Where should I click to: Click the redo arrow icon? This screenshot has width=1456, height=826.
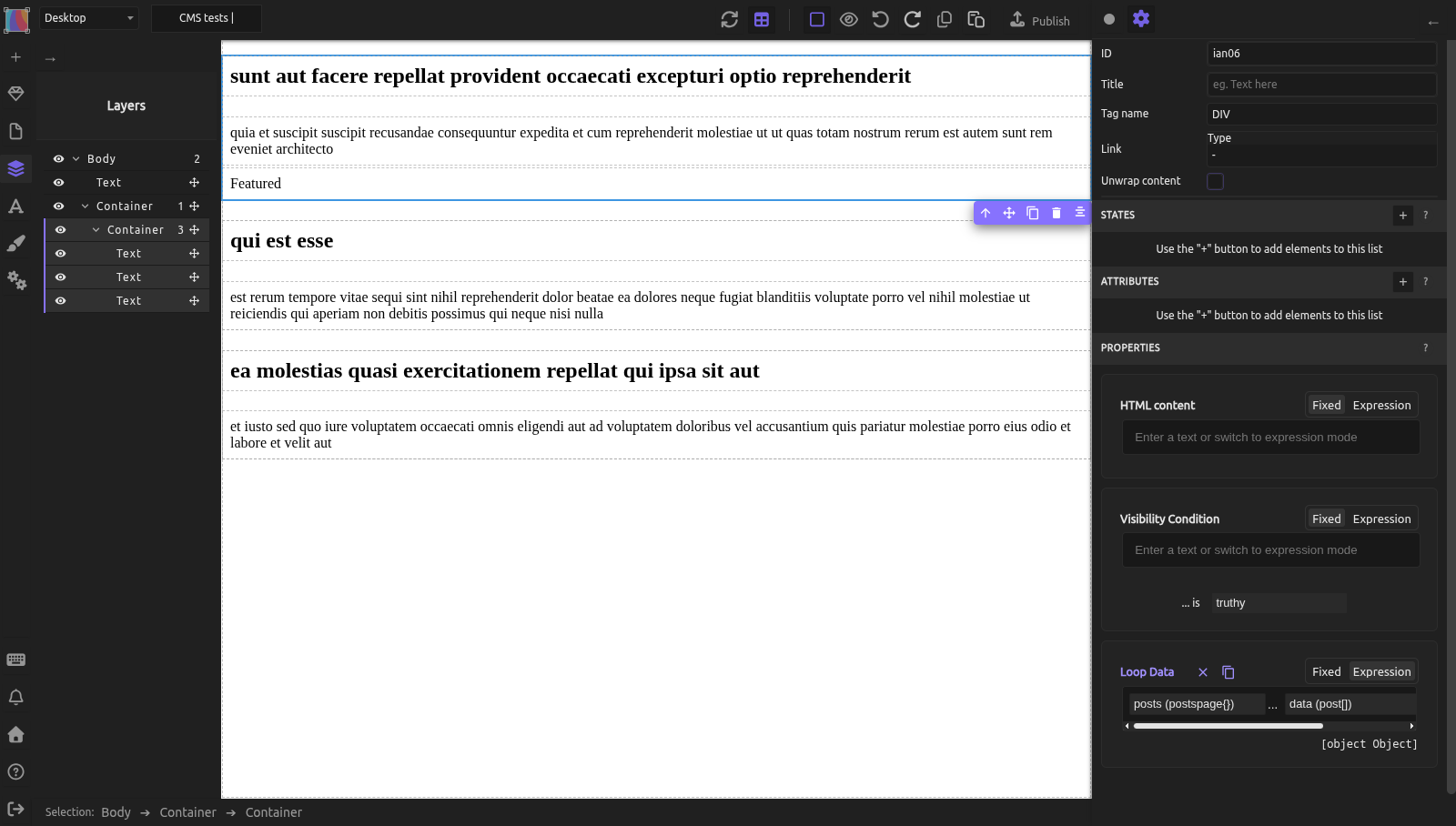[912, 19]
